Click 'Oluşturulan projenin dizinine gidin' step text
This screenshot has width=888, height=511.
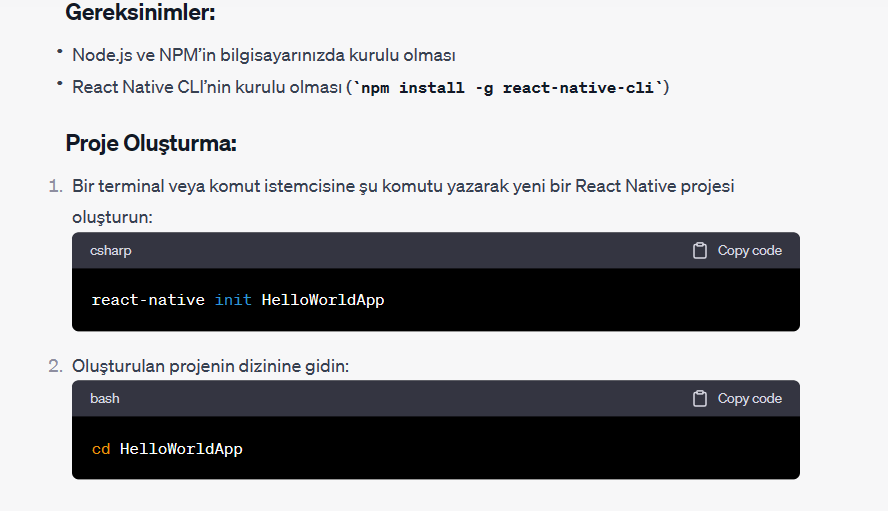click(x=210, y=366)
